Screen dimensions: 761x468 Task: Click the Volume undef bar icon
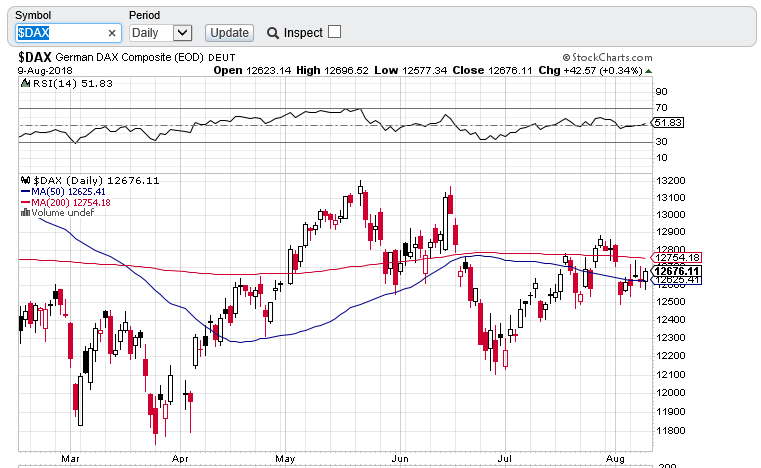(x=25, y=213)
